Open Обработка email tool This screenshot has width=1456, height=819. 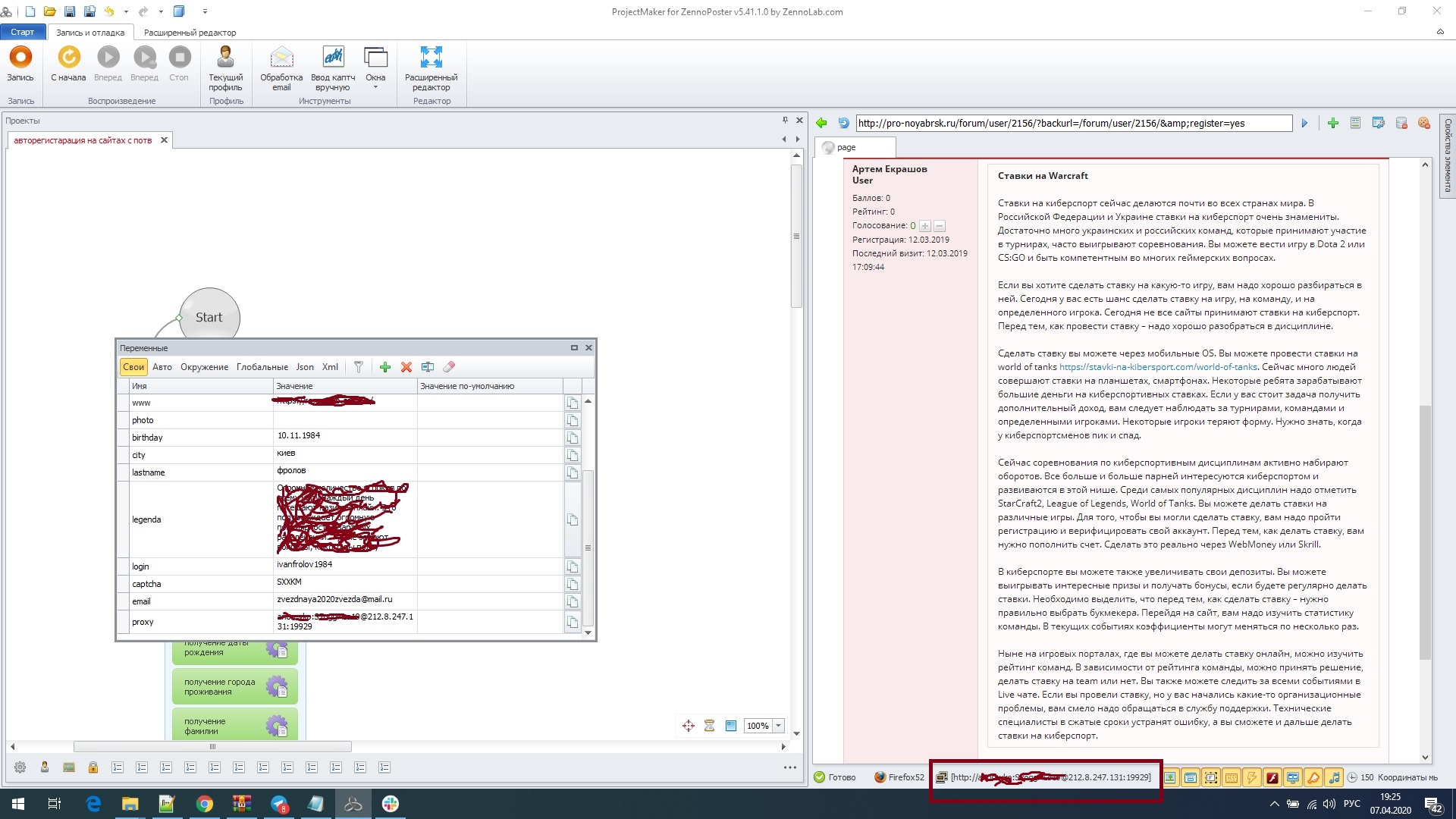281,58
